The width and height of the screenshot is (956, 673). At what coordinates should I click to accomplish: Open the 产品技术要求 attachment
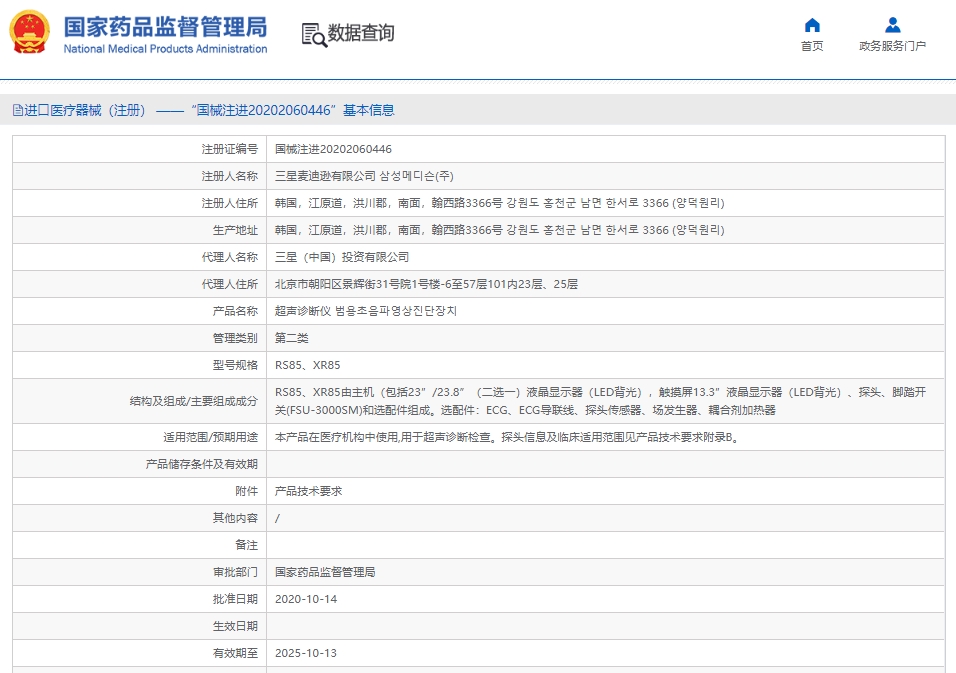[x=309, y=491]
